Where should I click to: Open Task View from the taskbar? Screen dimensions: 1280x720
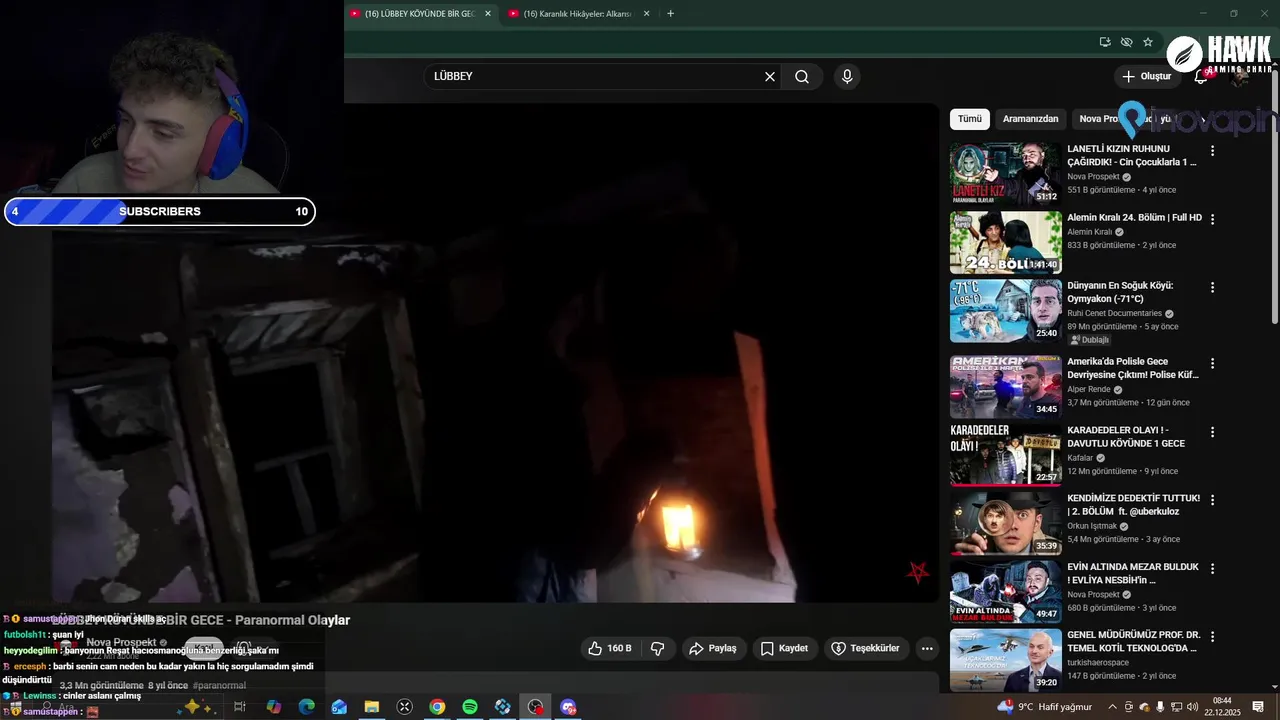240,707
